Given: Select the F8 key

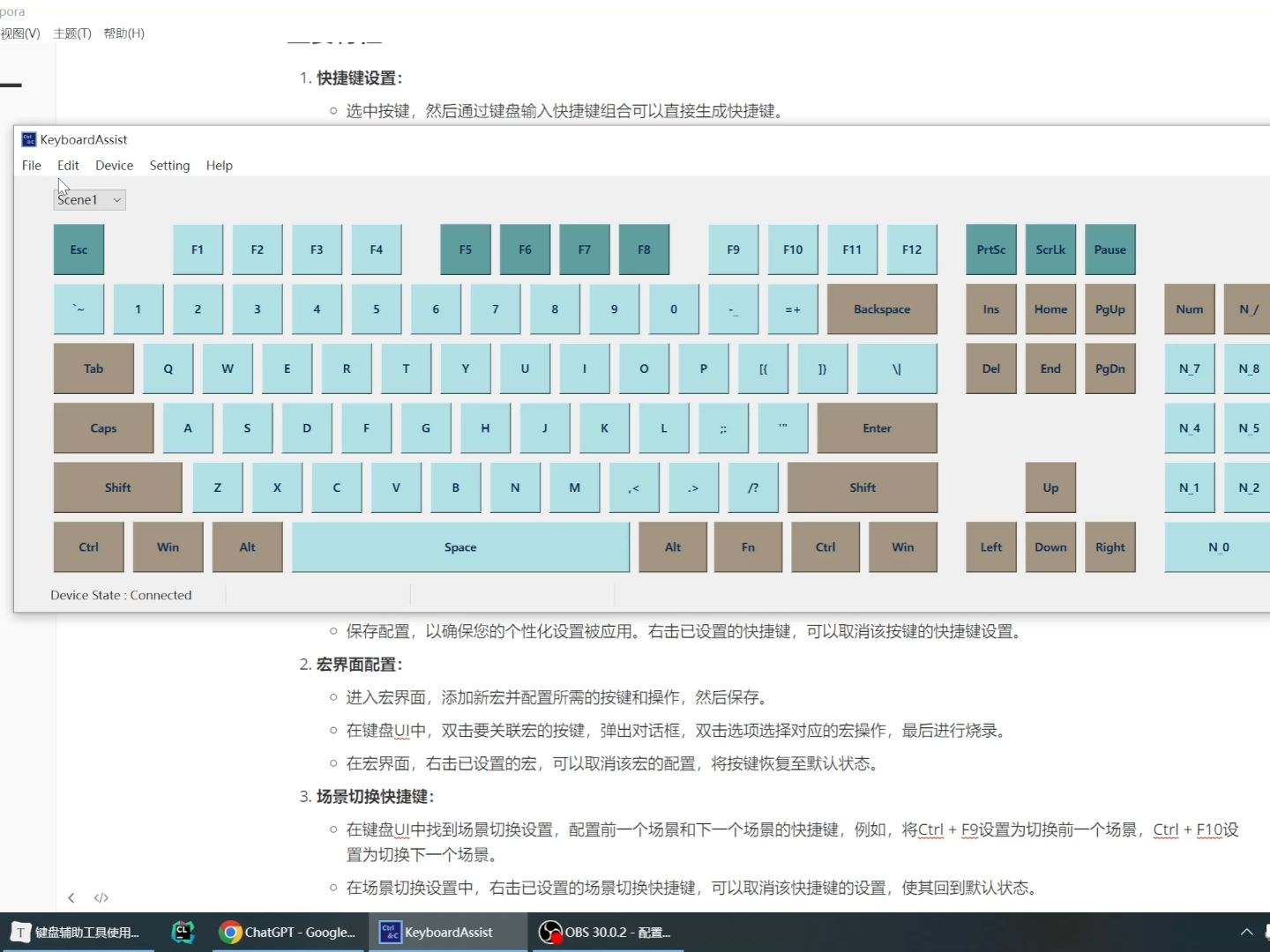Looking at the screenshot, I should 644,249.
